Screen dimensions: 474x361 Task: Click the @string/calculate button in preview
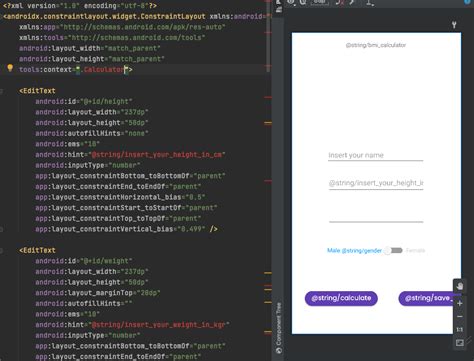341,298
